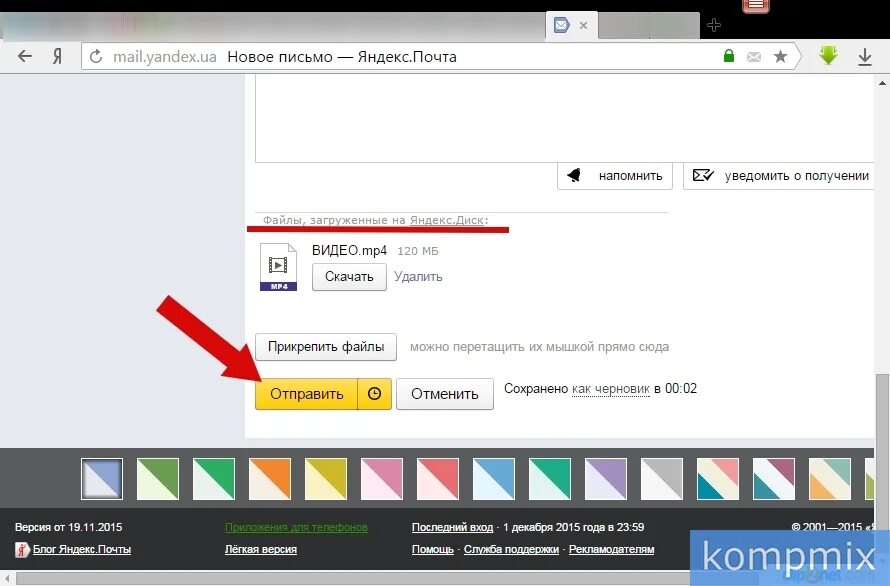The height and width of the screenshot is (586, 890).
Task: Select the blue-gray theme swatch
Action: pos(102,479)
